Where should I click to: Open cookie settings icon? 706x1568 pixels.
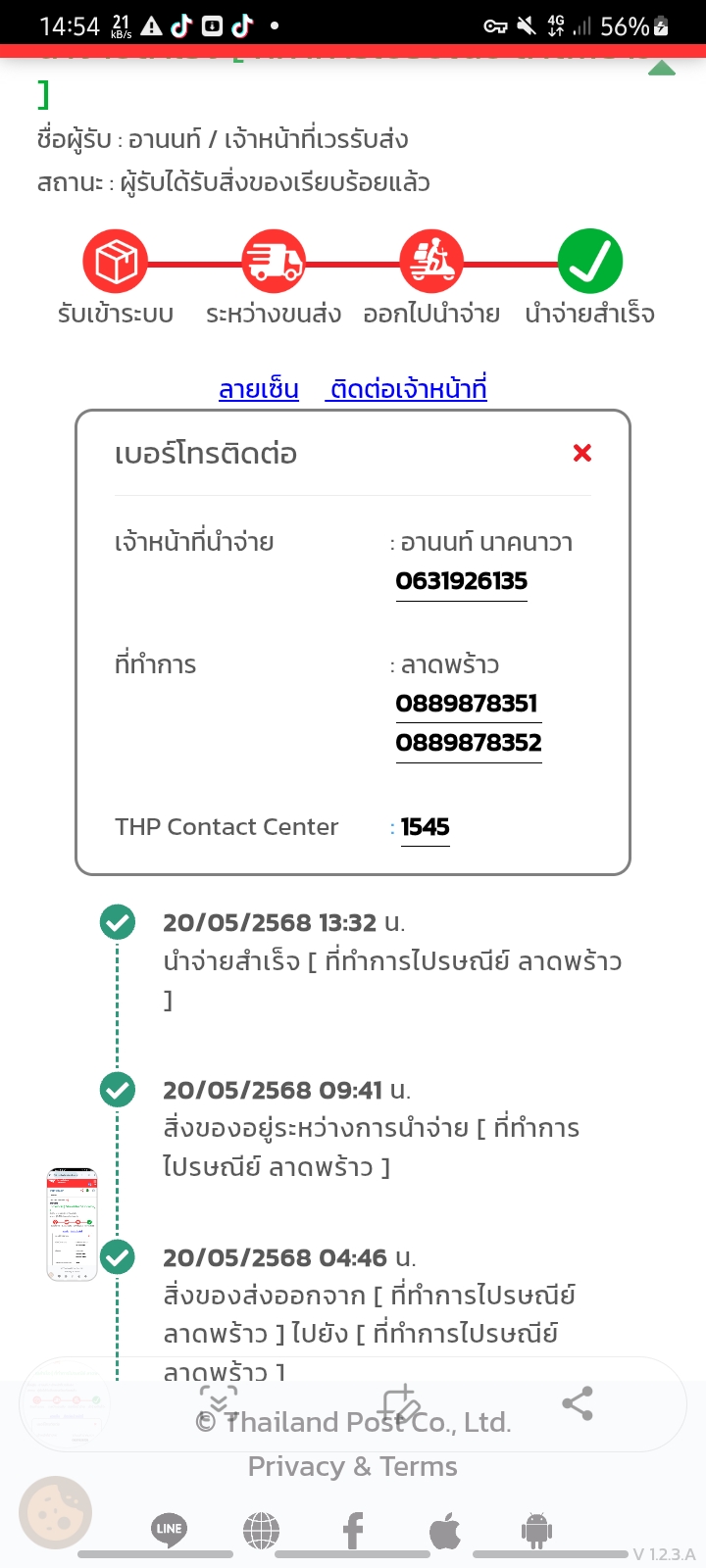click(56, 1512)
